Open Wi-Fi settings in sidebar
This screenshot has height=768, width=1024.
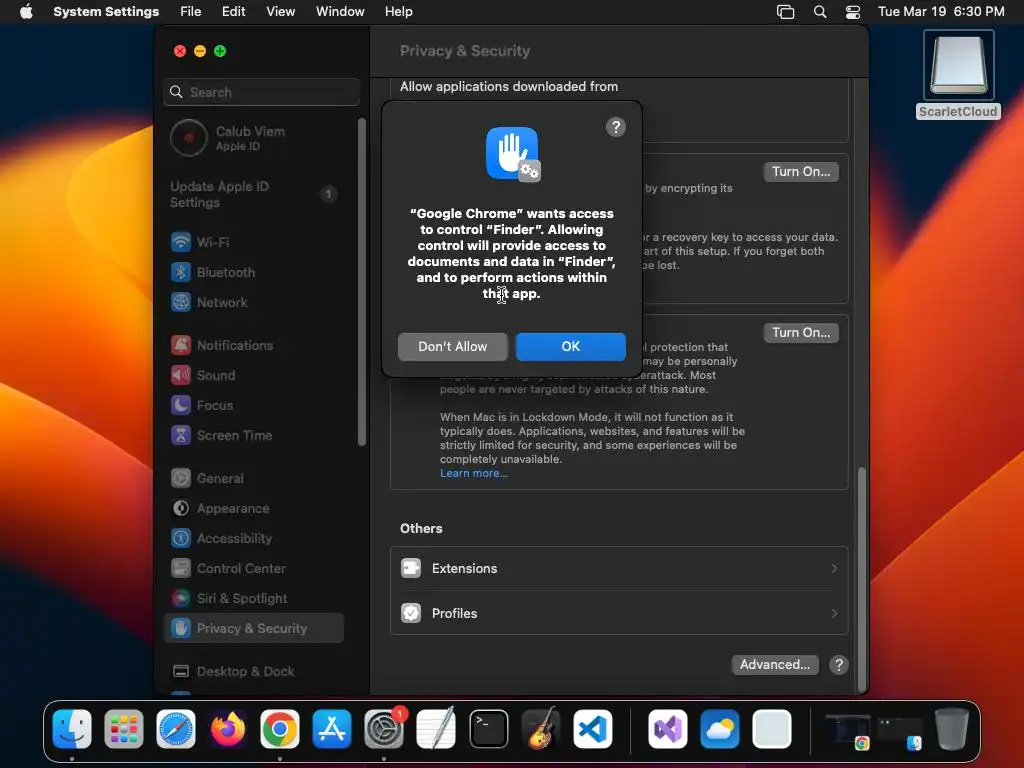click(254, 242)
